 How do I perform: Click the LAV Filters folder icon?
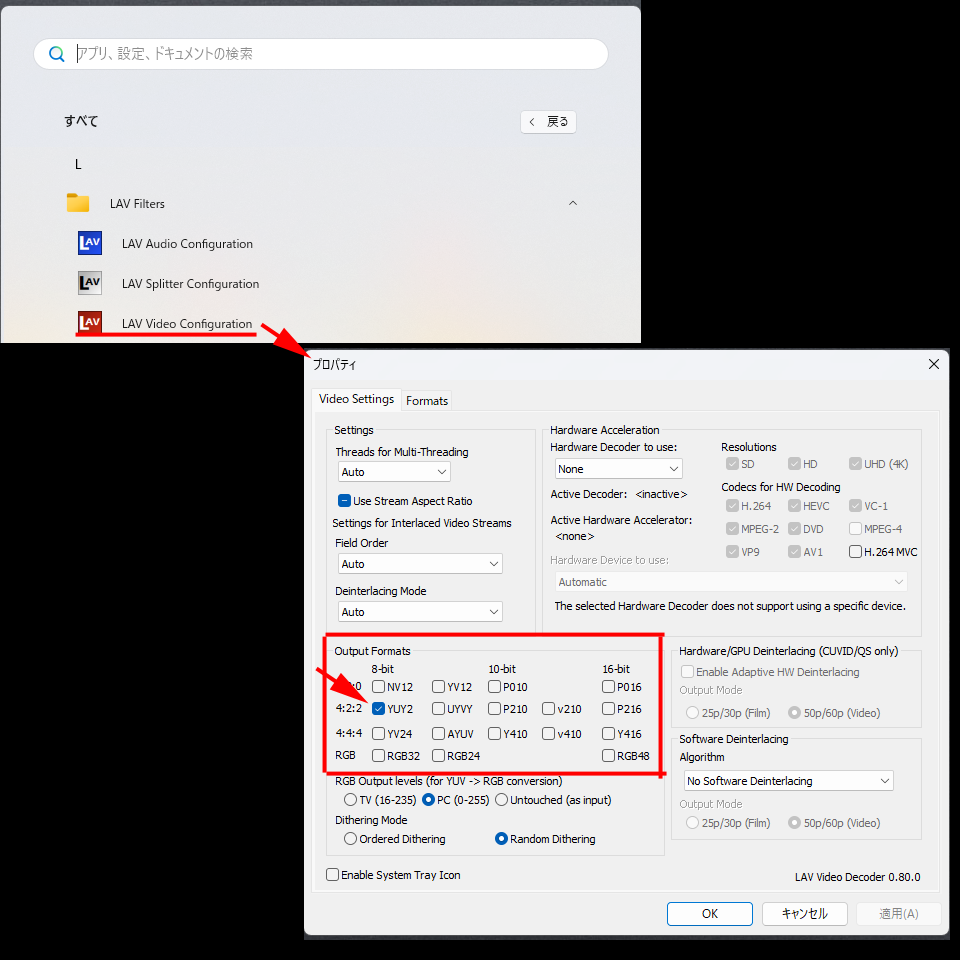[78, 203]
